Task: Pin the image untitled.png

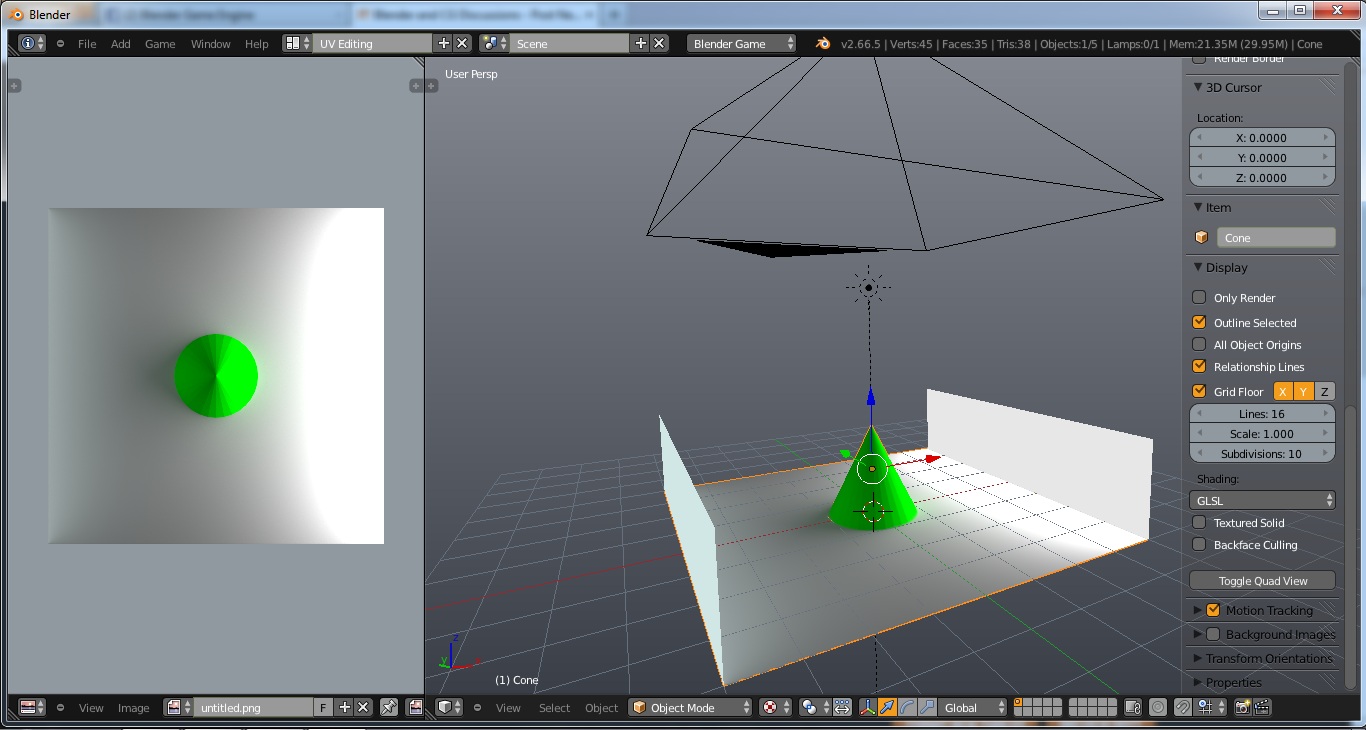Action: pos(389,707)
